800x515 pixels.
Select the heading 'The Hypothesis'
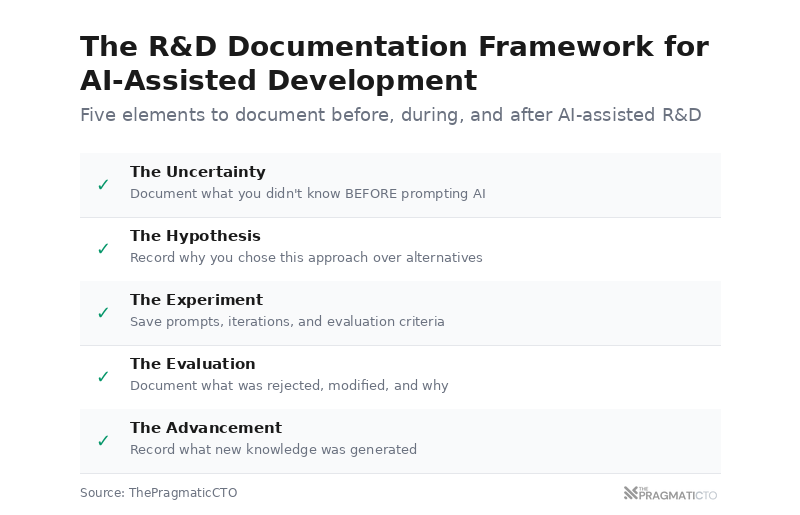click(x=195, y=236)
